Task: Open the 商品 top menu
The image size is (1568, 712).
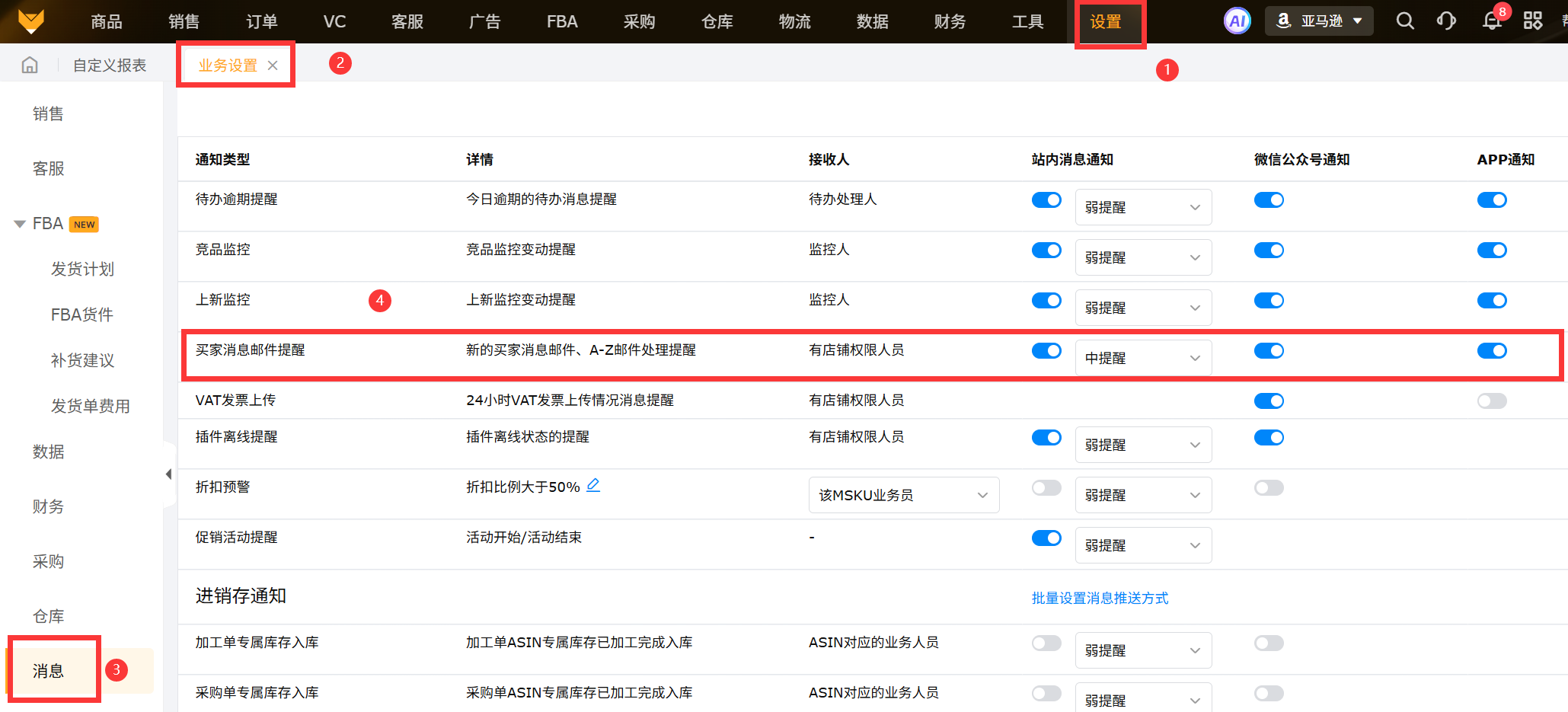Action: pos(107,21)
